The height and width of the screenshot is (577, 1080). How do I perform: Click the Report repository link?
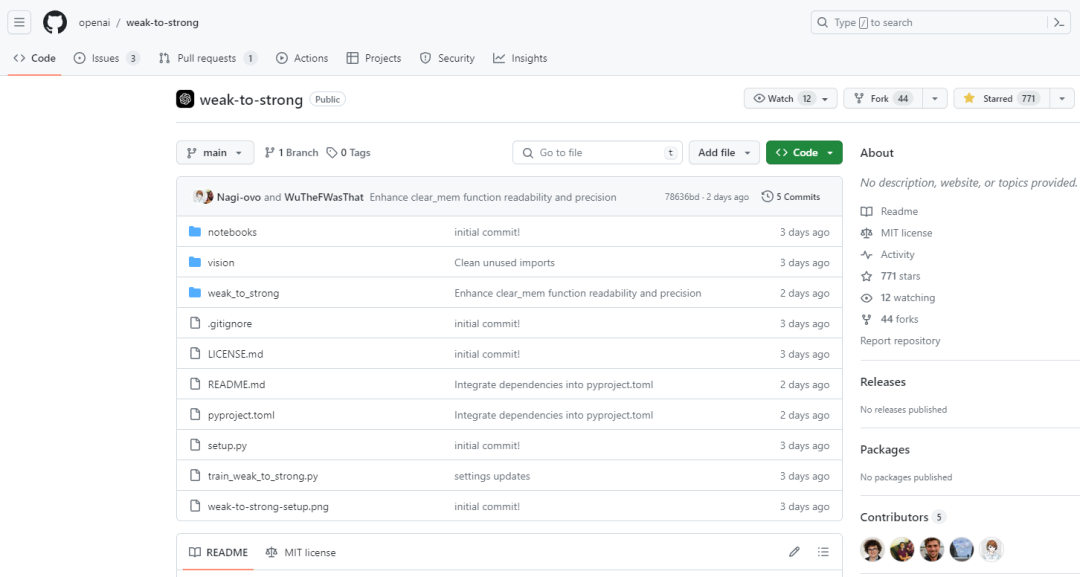pos(900,341)
